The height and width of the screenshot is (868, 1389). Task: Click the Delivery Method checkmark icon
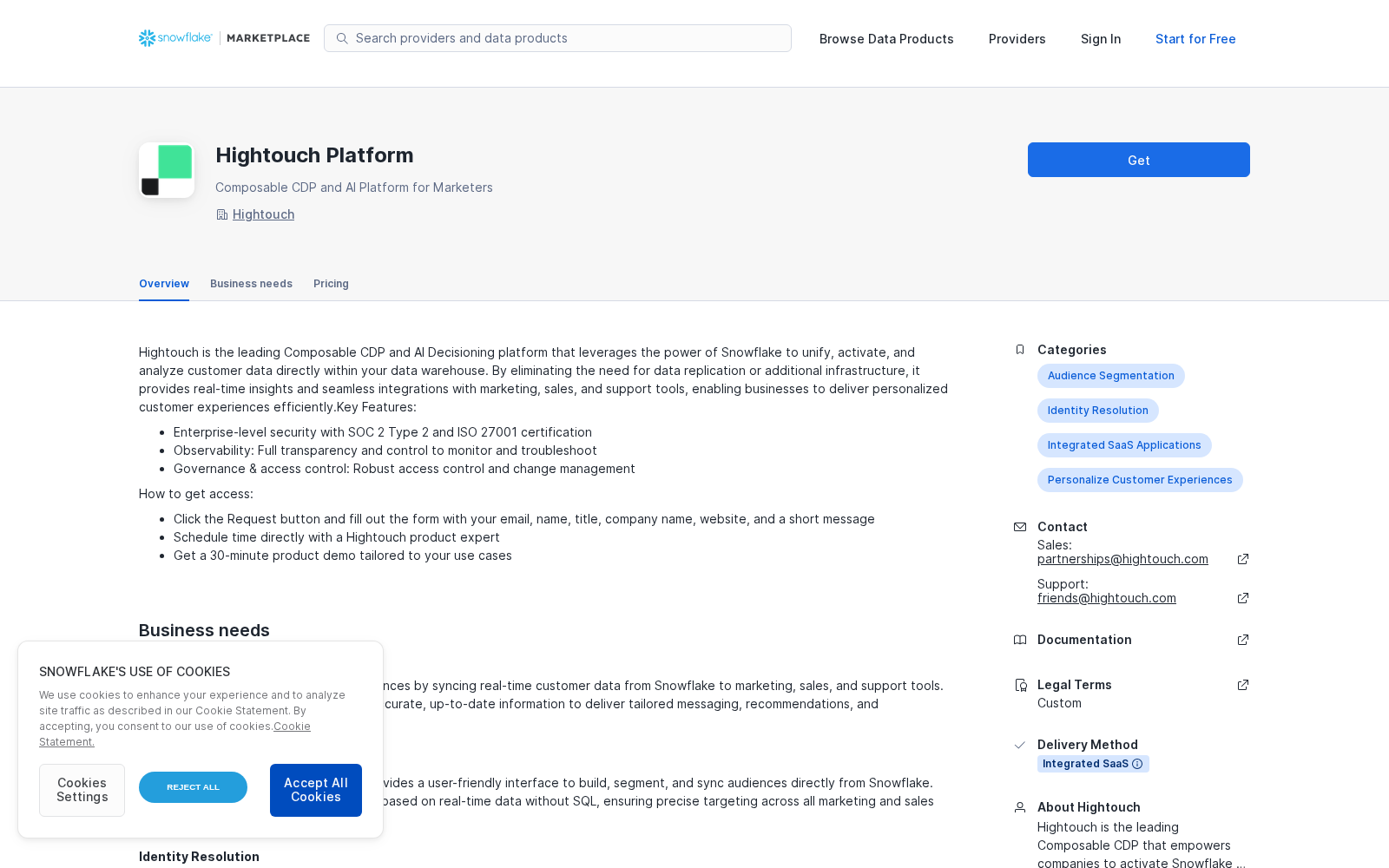point(1020,745)
